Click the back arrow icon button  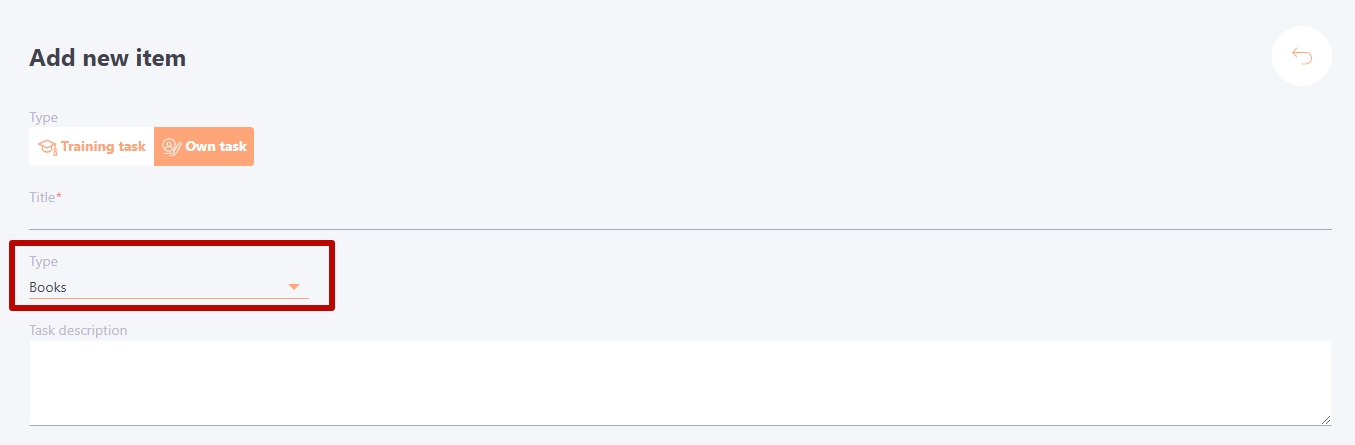click(1301, 56)
